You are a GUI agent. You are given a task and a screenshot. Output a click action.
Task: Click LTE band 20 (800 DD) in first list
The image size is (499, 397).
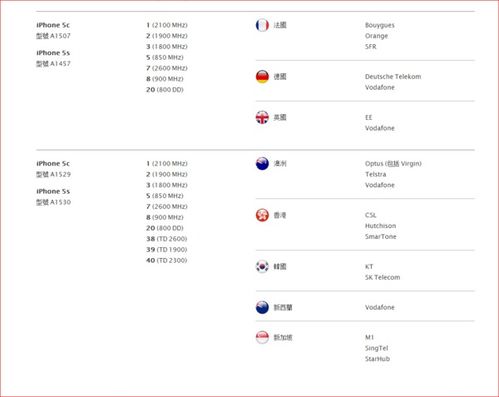165,90
